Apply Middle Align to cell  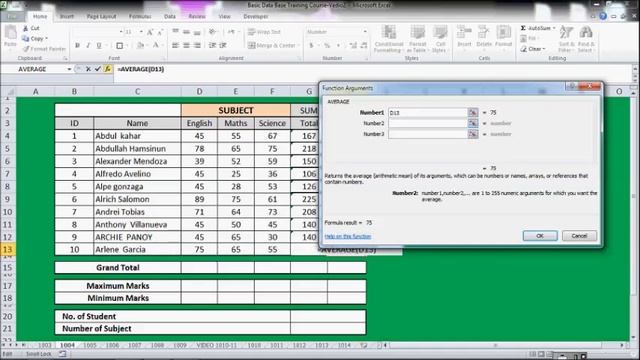tap(186, 32)
